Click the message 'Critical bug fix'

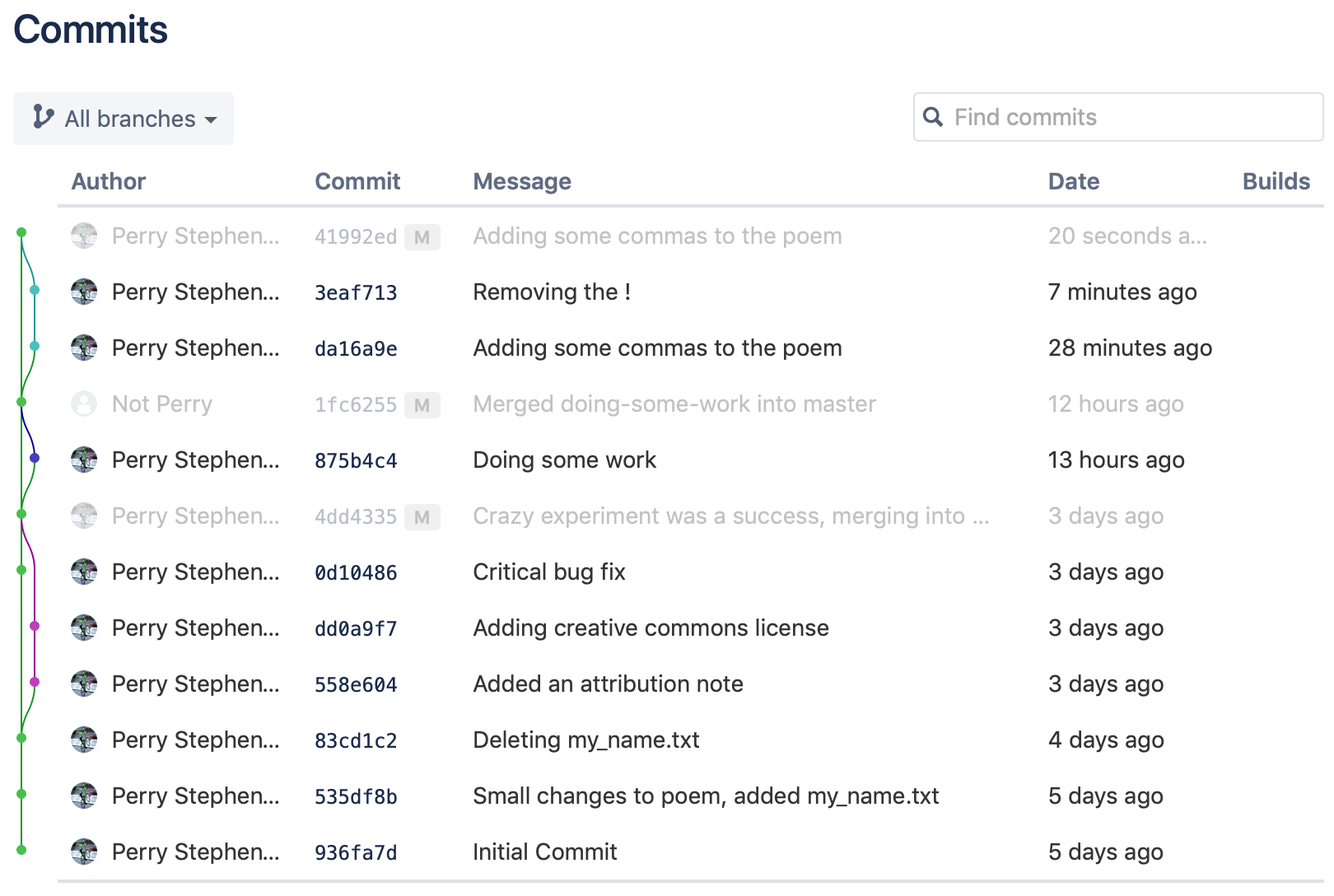pyautogui.click(x=549, y=572)
